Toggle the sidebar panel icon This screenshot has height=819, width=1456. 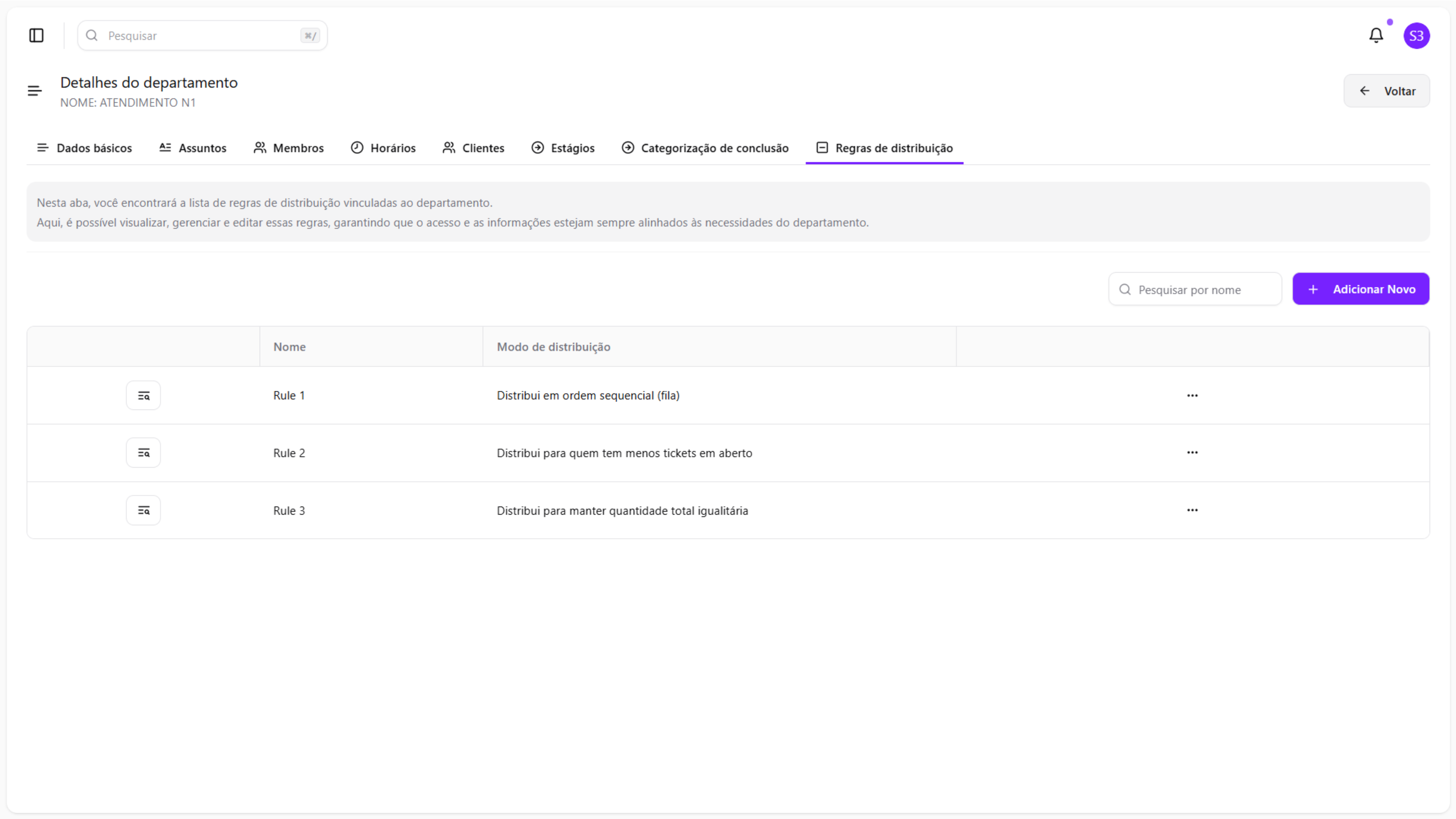[36, 36]
